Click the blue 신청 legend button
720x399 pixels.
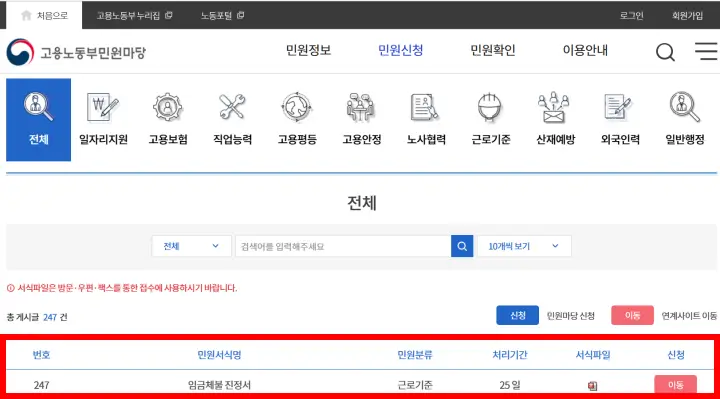point(518,315)
